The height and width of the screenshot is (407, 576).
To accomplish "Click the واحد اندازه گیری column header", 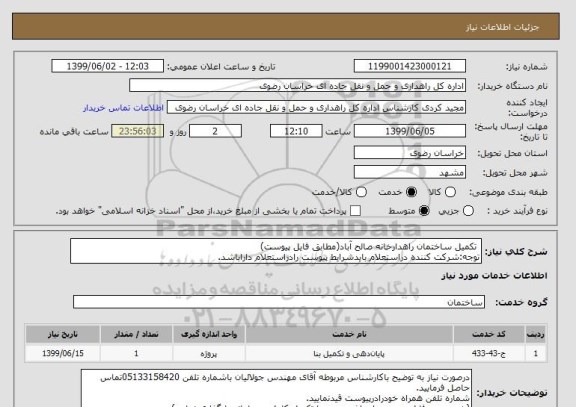I will pyautogui.click(x=209, y=334).
